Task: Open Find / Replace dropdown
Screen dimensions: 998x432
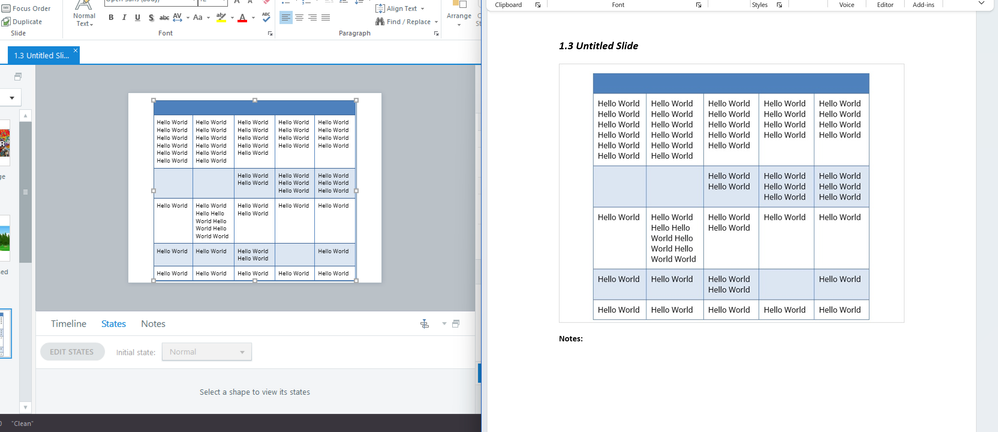Action: (407, 22)
